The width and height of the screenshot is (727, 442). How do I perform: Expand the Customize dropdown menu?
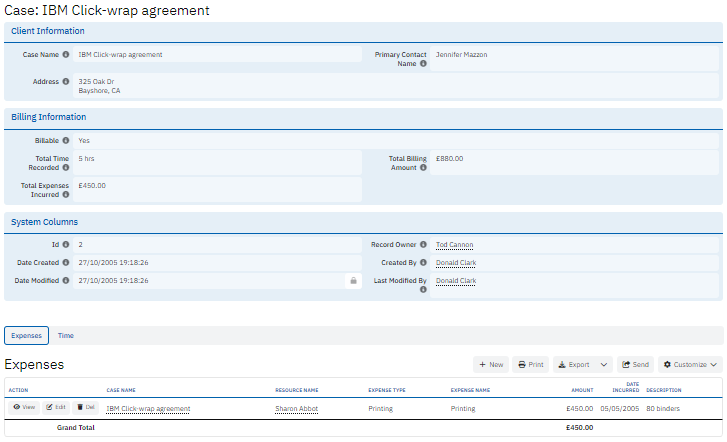(690, 365)
